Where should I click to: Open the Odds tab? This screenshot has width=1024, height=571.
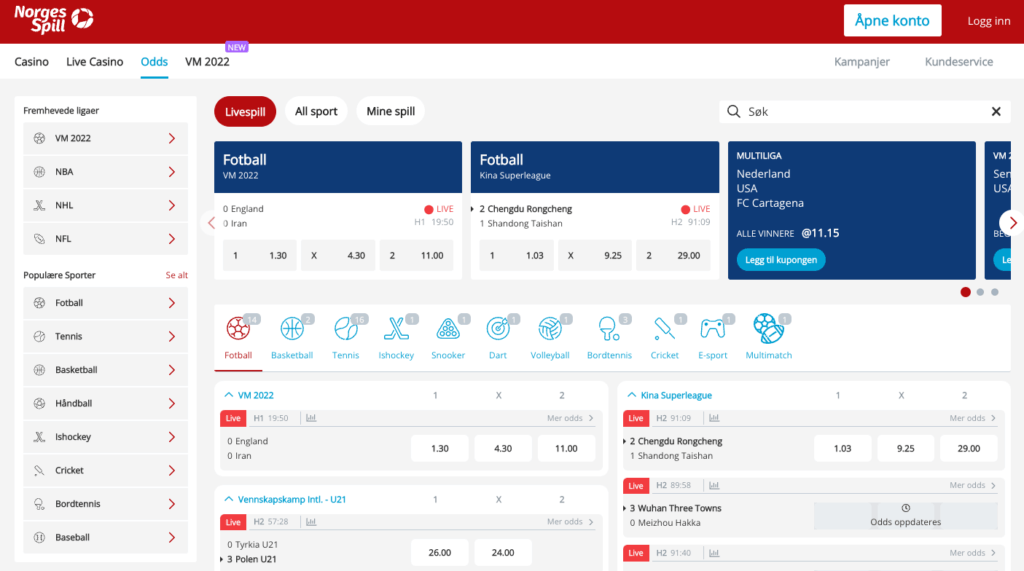pos(154,61)
